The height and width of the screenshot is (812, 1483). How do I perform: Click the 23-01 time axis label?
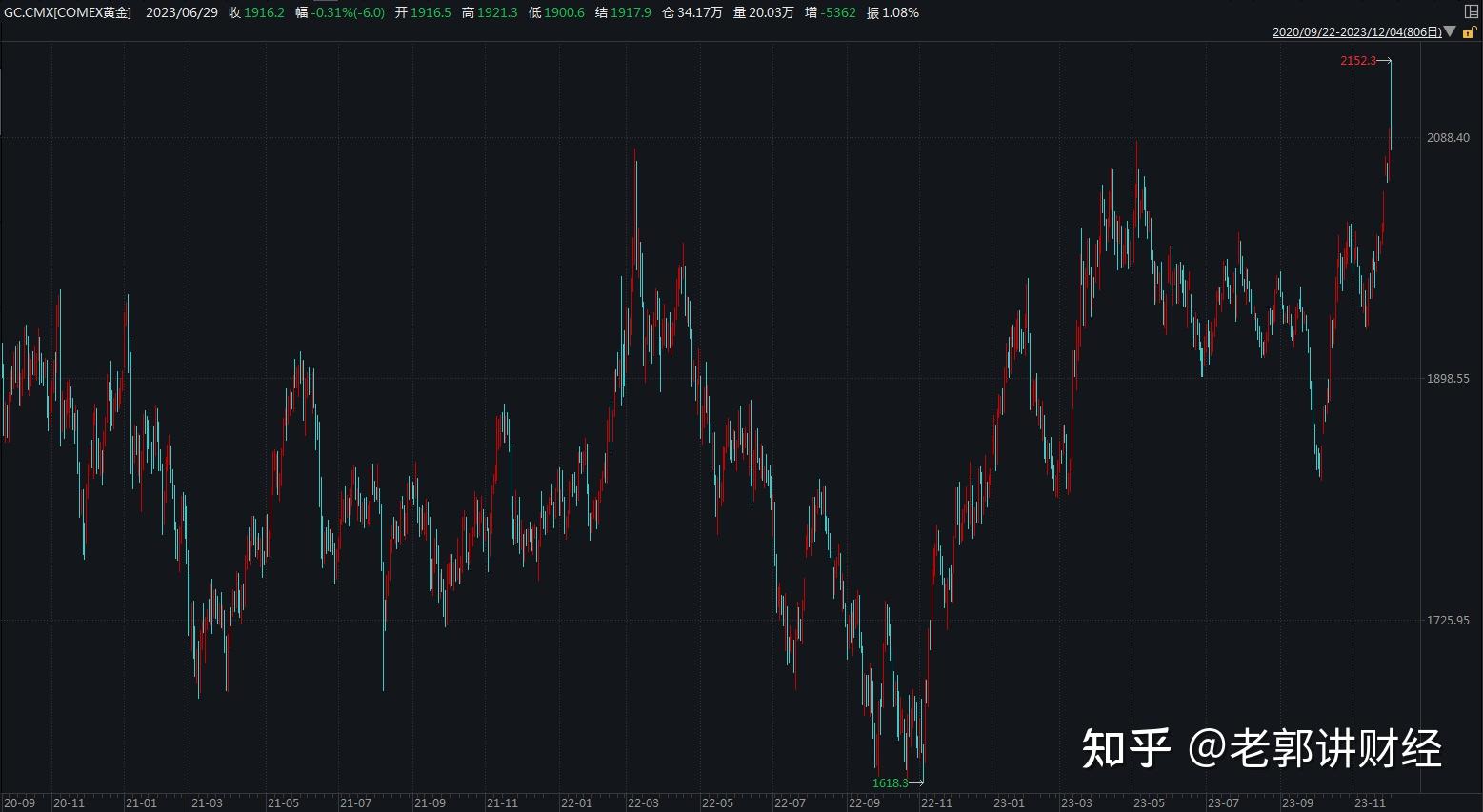click(x=1010, y=803)
